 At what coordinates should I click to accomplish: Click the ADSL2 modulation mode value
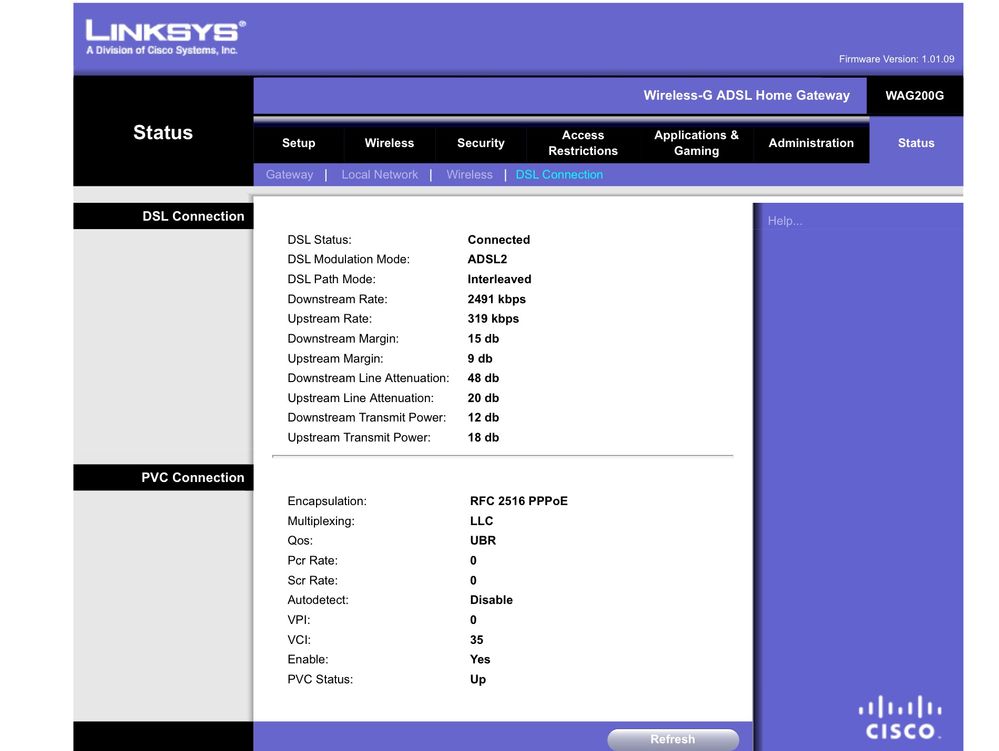[487, 259]
